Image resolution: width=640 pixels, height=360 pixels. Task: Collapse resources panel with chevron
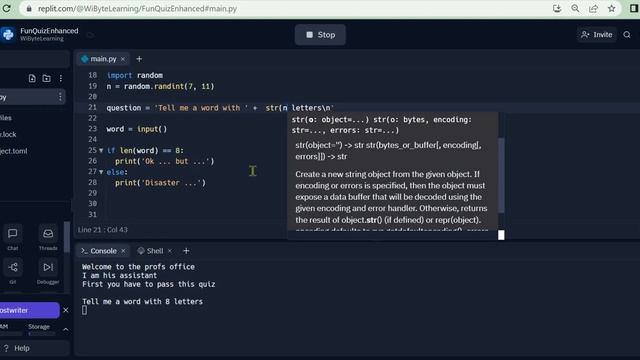pos(65,329)
